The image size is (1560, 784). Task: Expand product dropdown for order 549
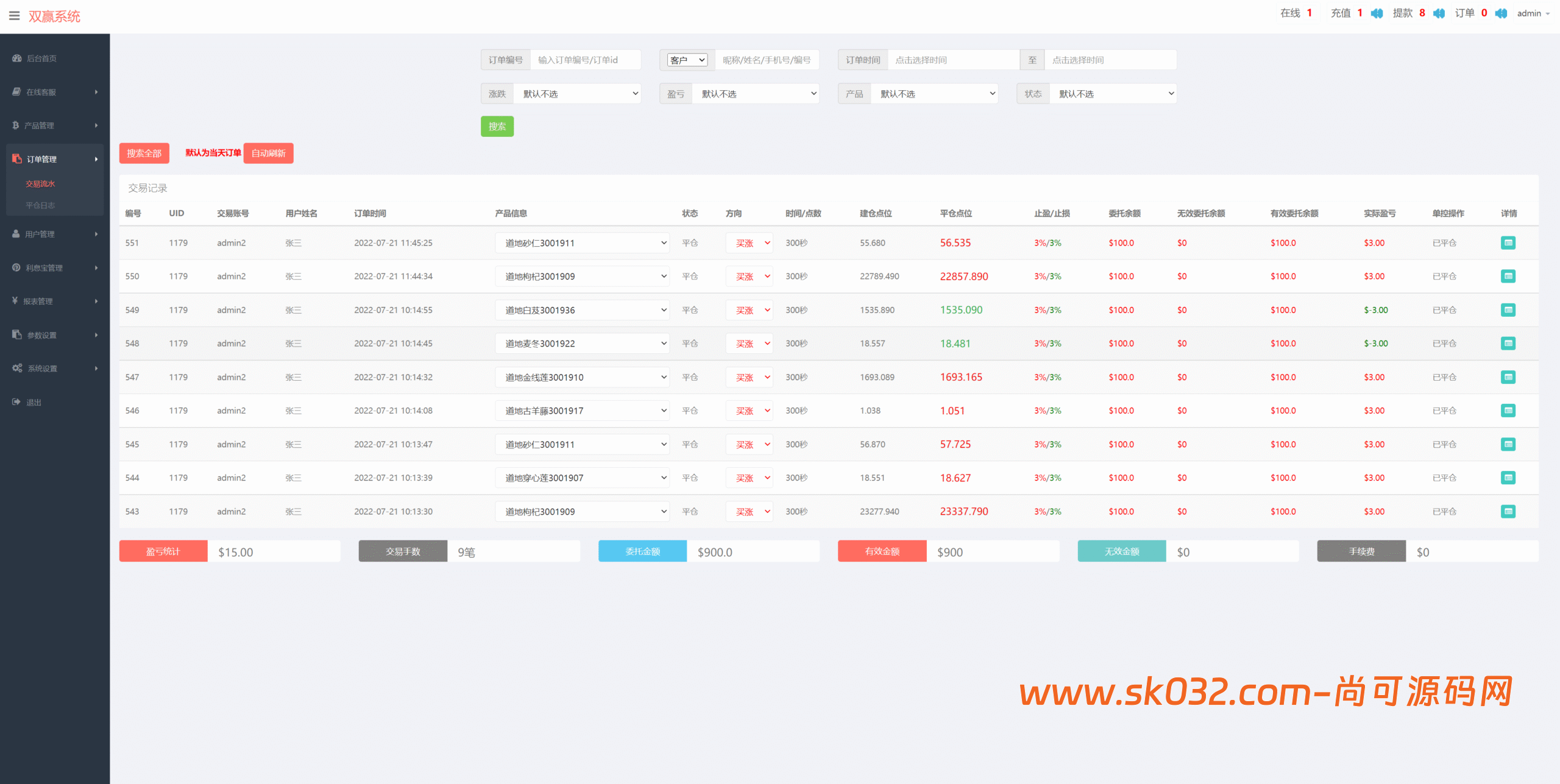pos(582,310)
